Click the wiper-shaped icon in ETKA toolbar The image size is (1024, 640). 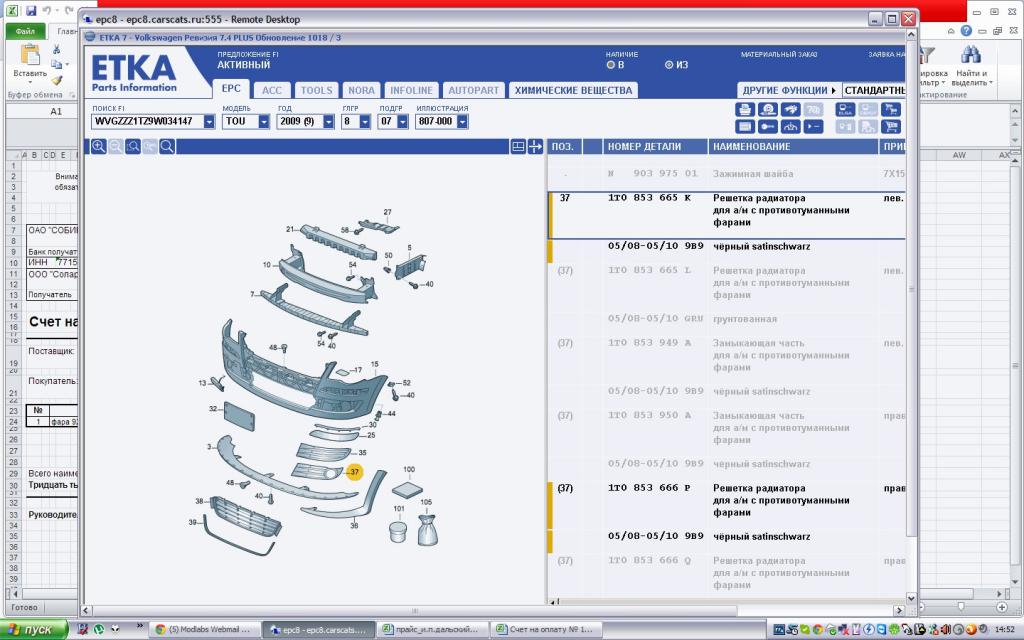791,127
